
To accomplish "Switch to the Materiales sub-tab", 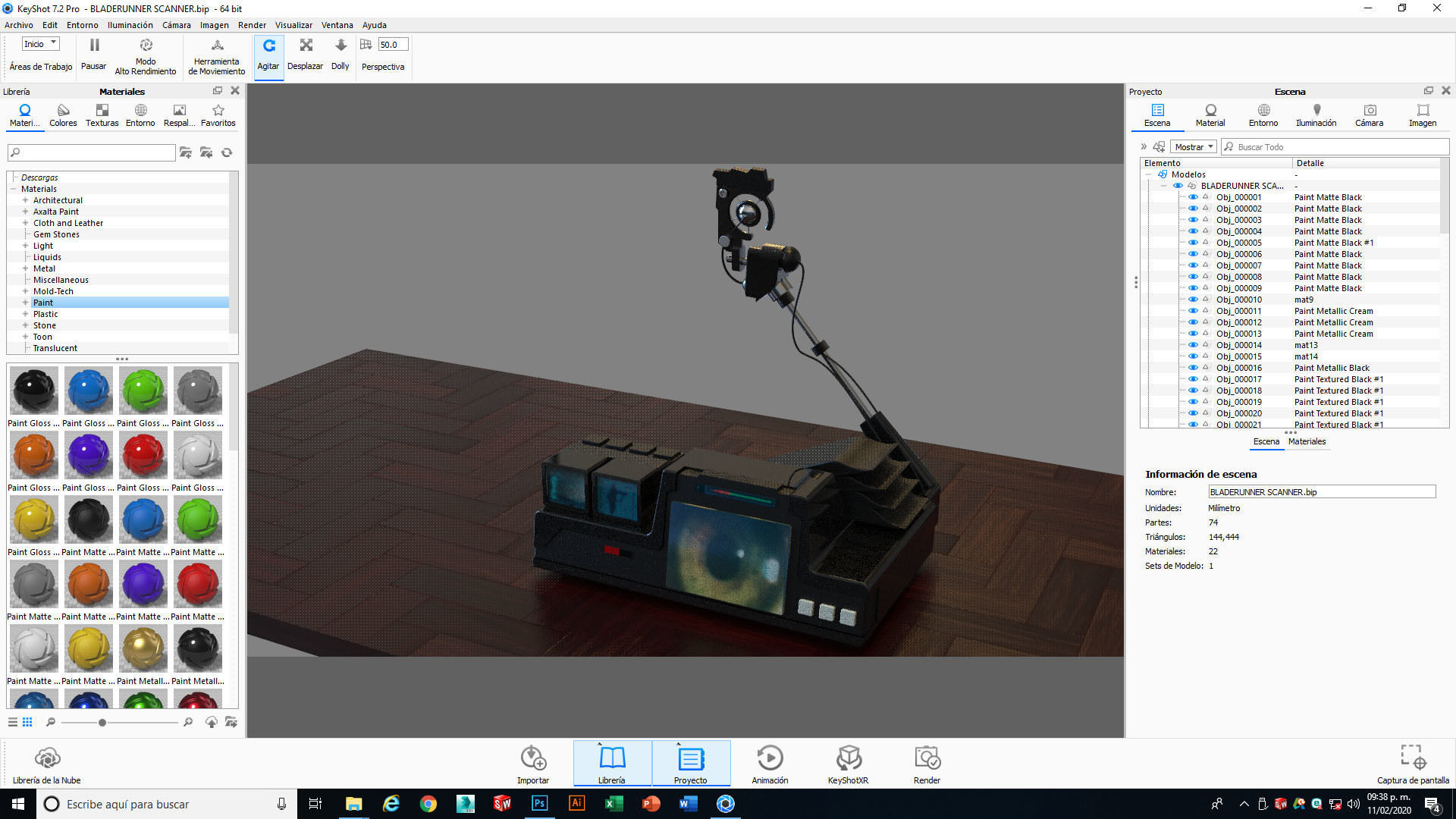I will (x=1307, y=441).
